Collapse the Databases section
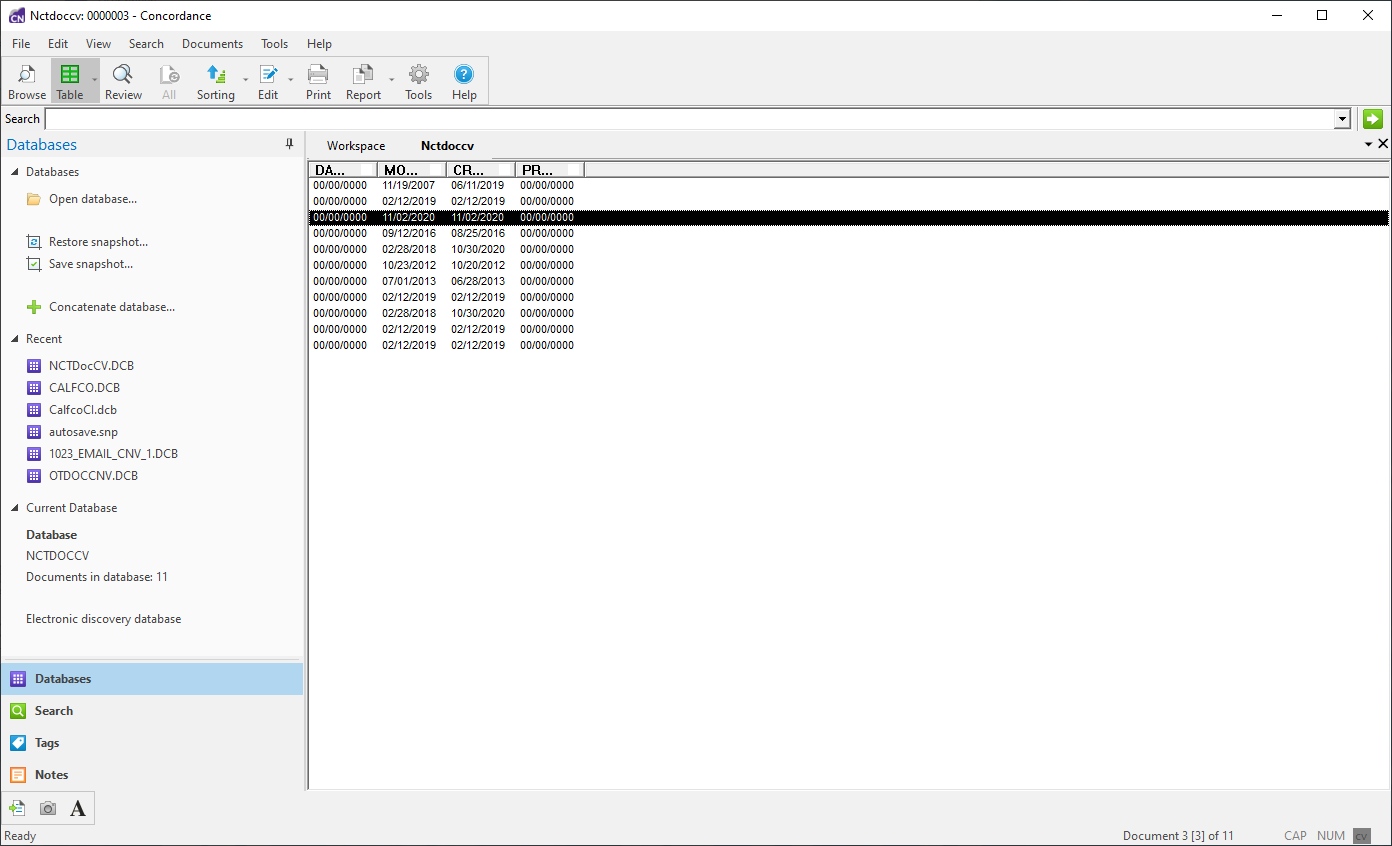Image resolution: width=1392 pixels, height=846 pixels. (x=15, y=172)
